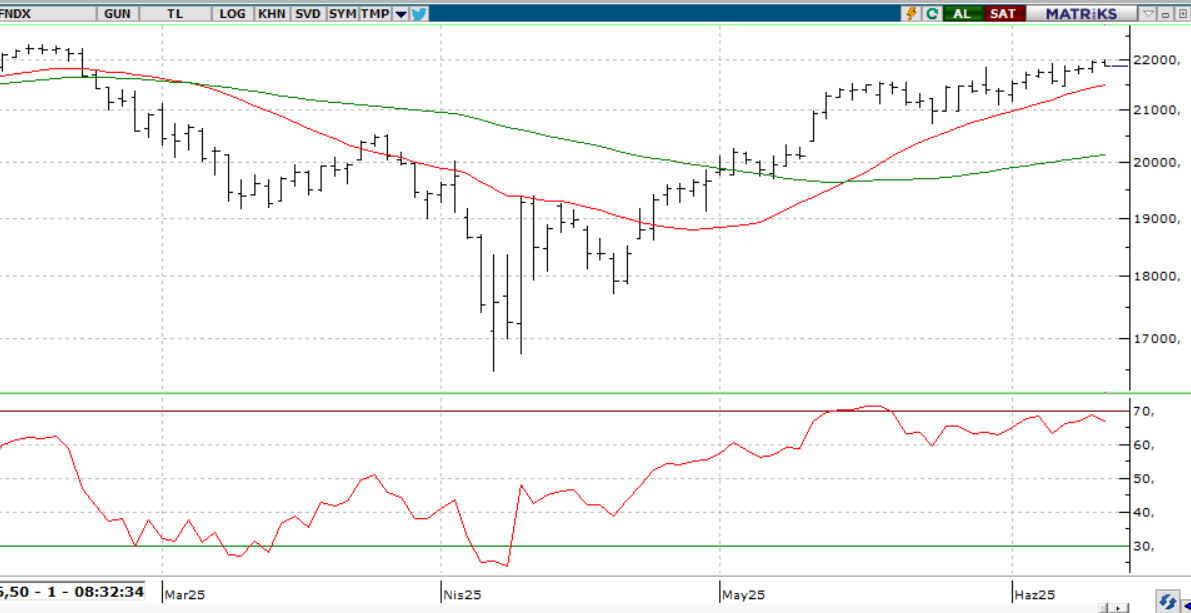This screenshot has width=1191, height=613.
Task: Click the Haz25 date label
Action: tap(1036, 594)
